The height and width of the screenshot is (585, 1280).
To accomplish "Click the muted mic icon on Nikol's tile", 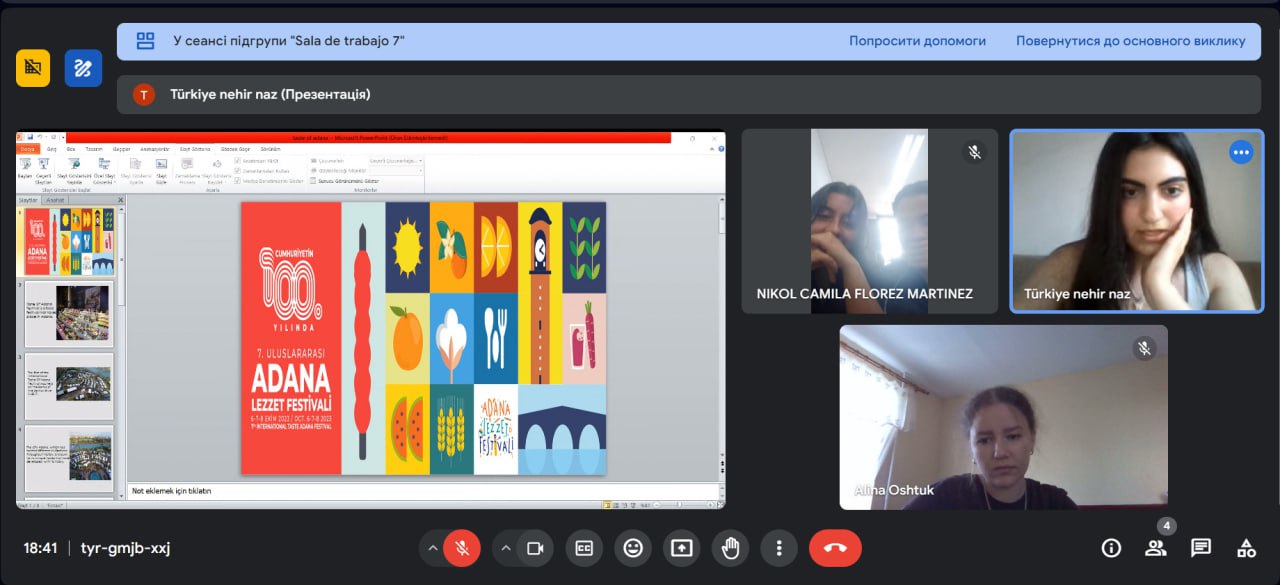I will click(x=973, y=152).
